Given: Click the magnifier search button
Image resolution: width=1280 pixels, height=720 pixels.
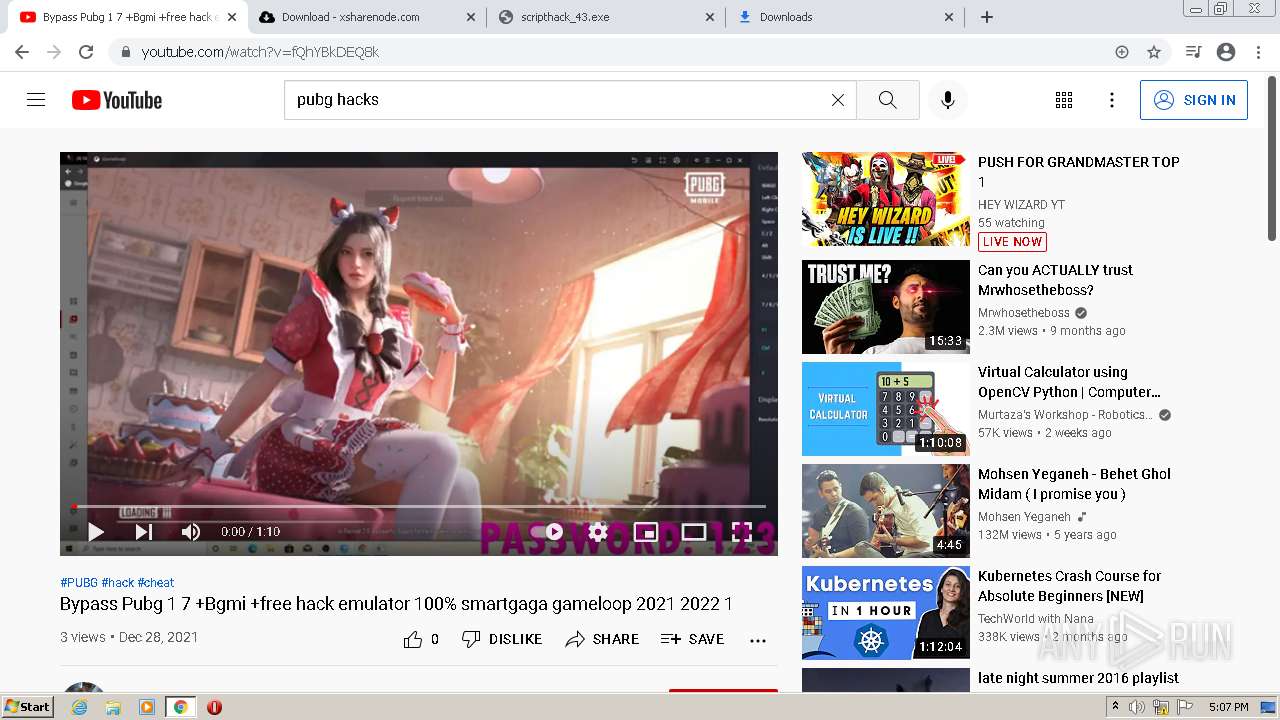Looking at the screenshot, I should pos(887,100).
